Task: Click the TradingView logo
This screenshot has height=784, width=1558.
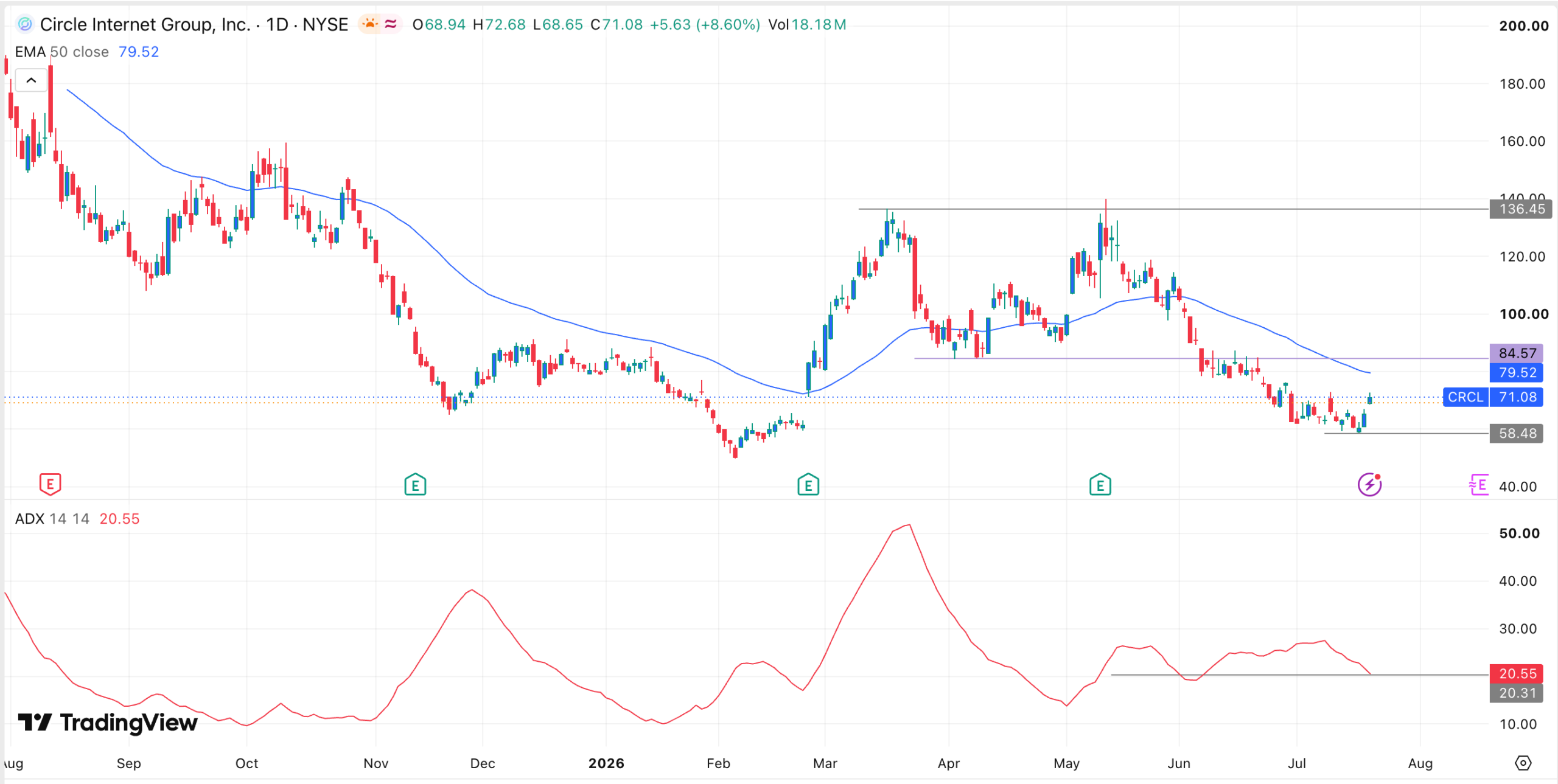Action: 108,723
